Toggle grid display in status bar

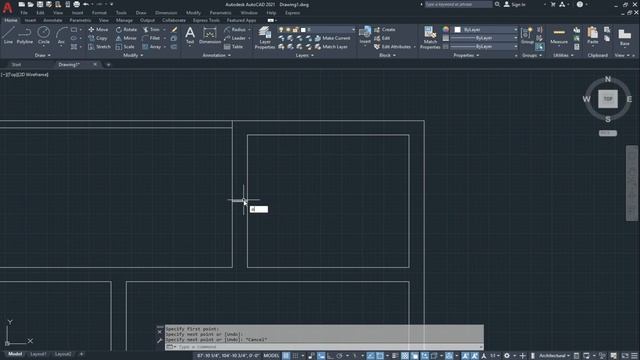coord(286,356)
